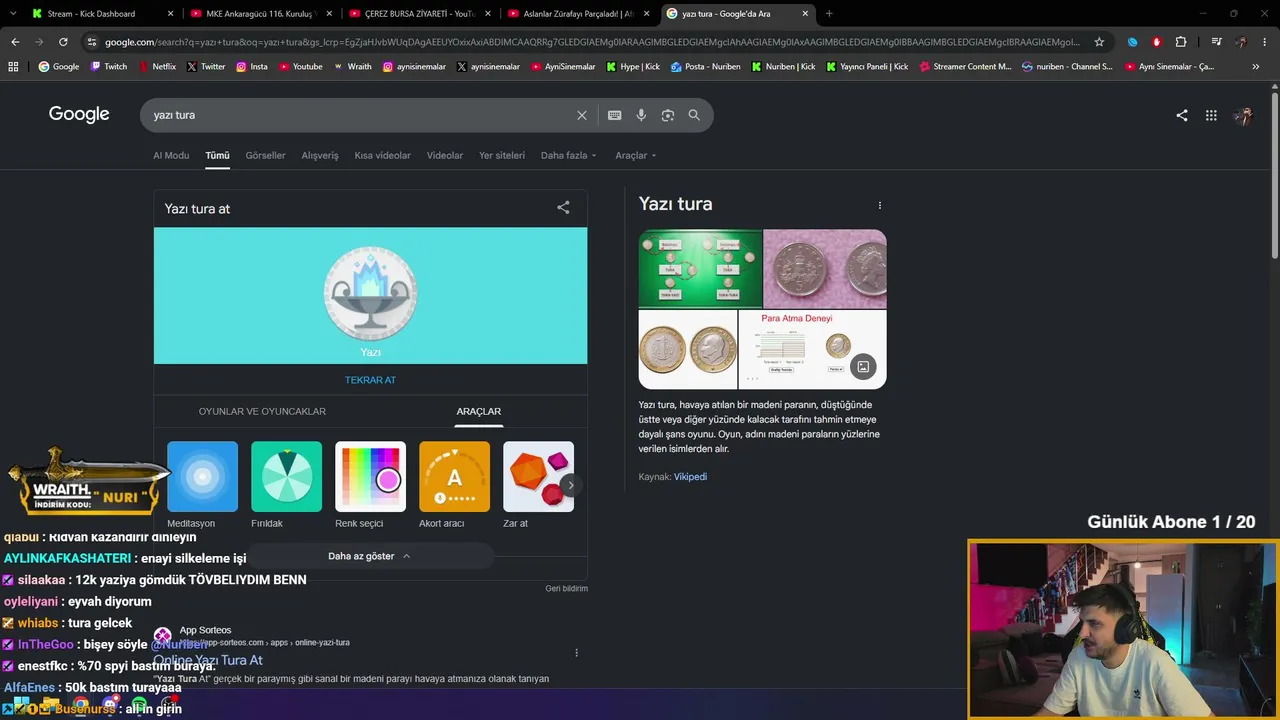Open the Twitch bookmark

click(x=109, y=67)
